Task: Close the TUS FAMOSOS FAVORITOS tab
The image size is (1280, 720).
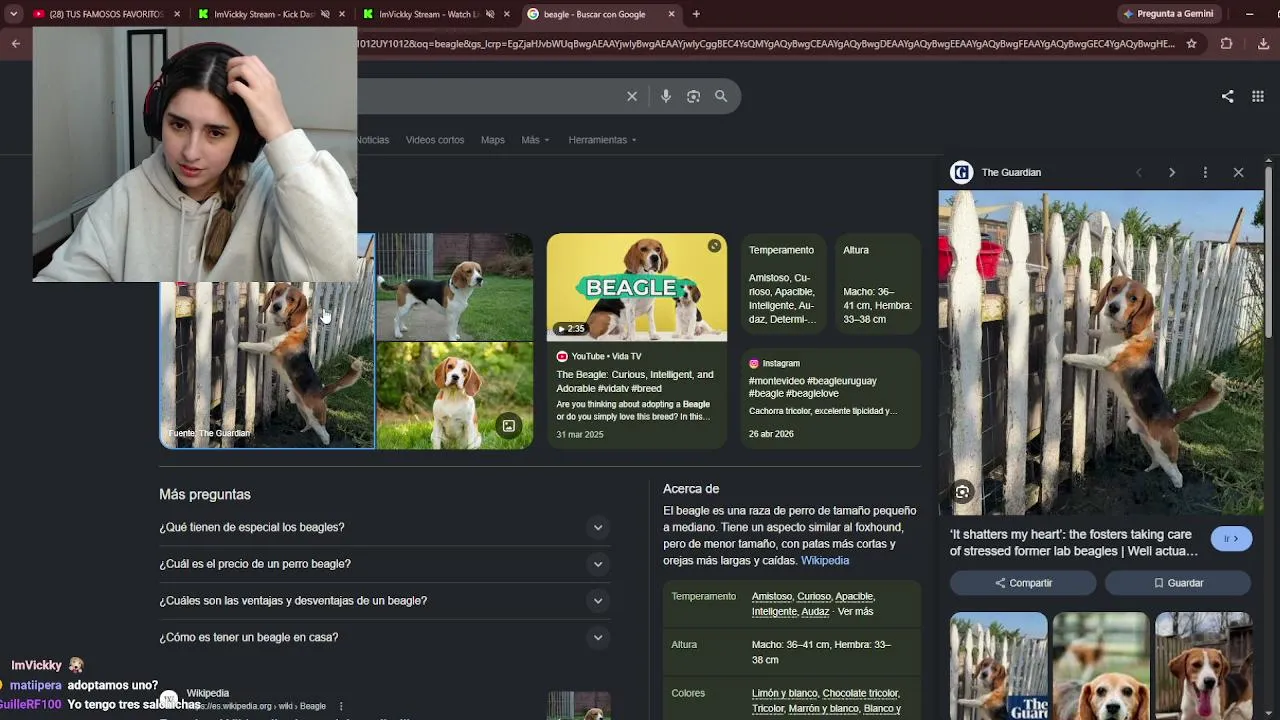Action: coord(177,14)
